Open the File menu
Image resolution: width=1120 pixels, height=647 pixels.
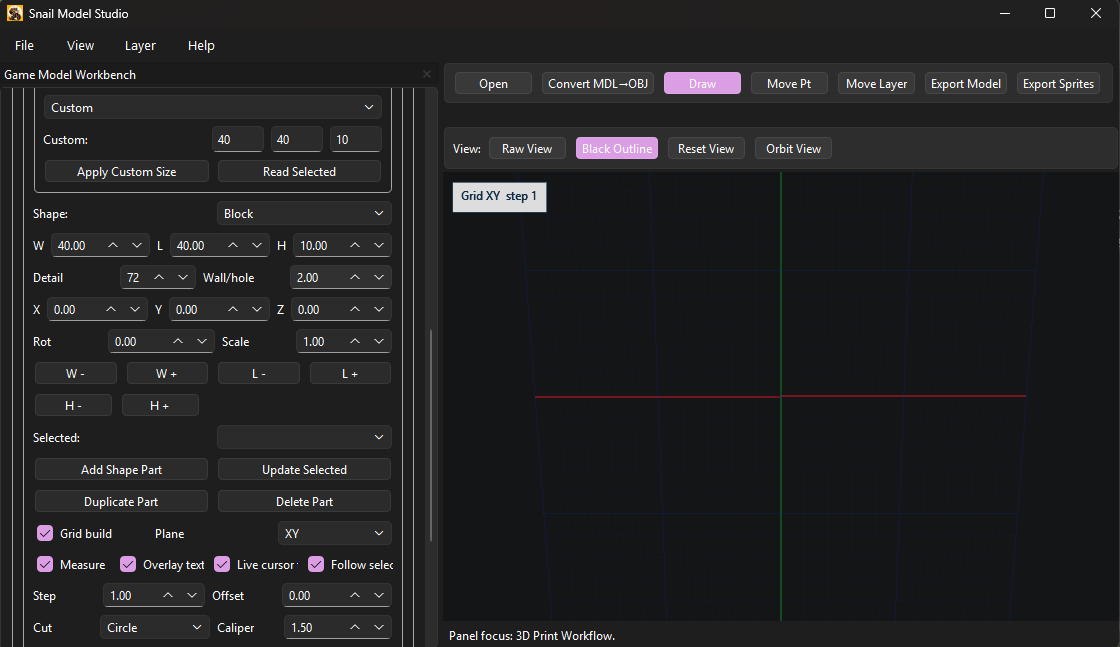(24, 45)
